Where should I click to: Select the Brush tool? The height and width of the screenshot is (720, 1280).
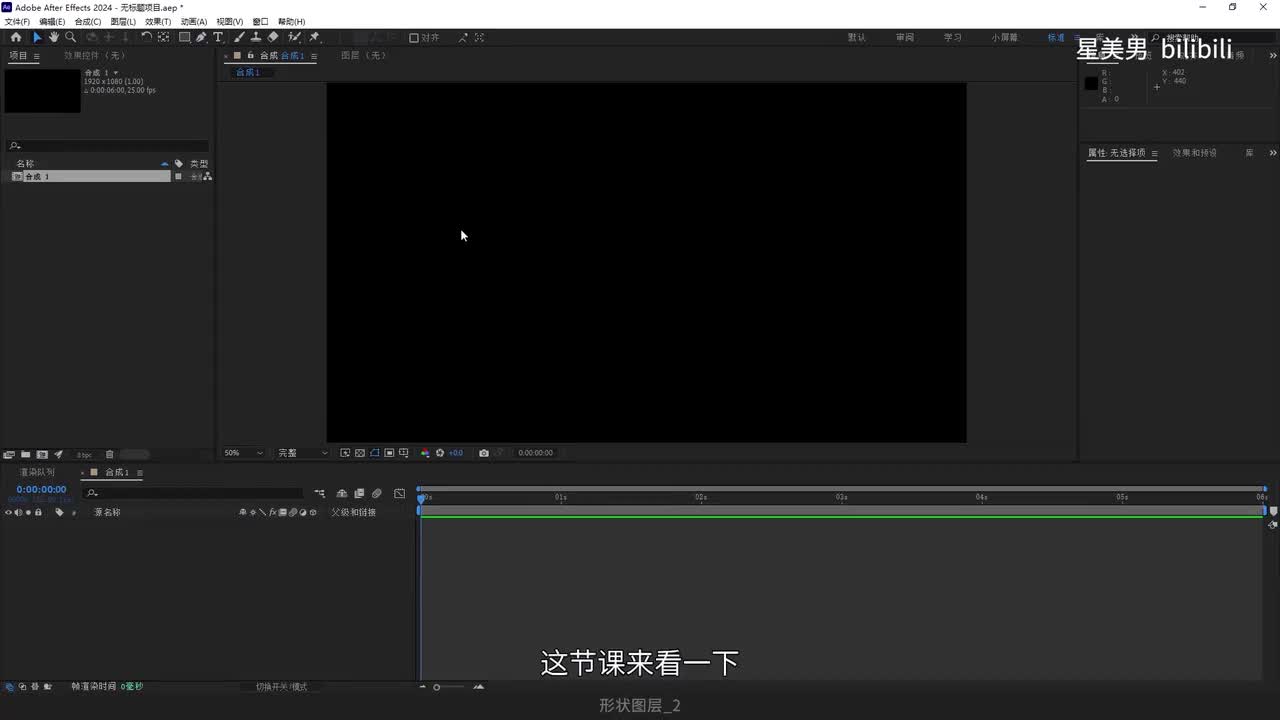(x=240, y=37)
